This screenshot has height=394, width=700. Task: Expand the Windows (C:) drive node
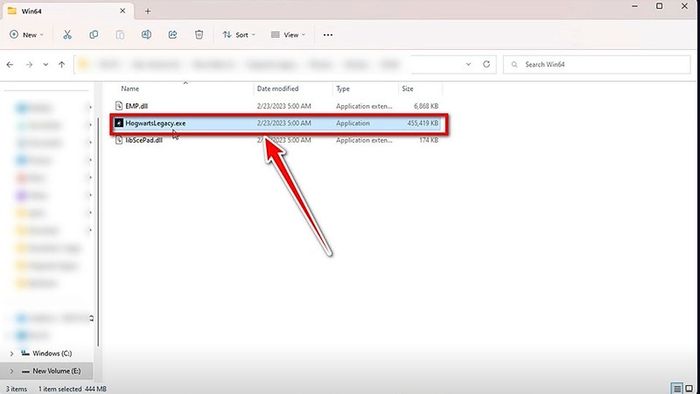pyautogui.click(x=12, y=353)
